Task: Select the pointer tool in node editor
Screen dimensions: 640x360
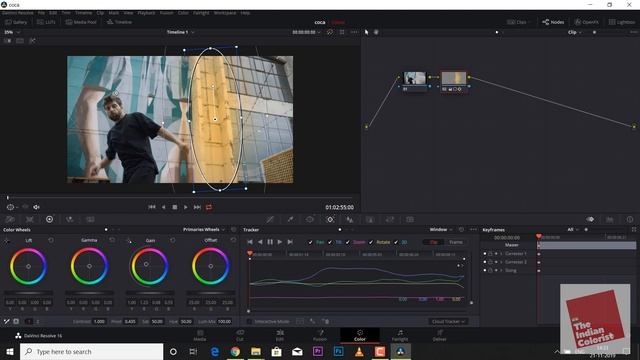Action: pyautogui.click(x=366, y=32)
